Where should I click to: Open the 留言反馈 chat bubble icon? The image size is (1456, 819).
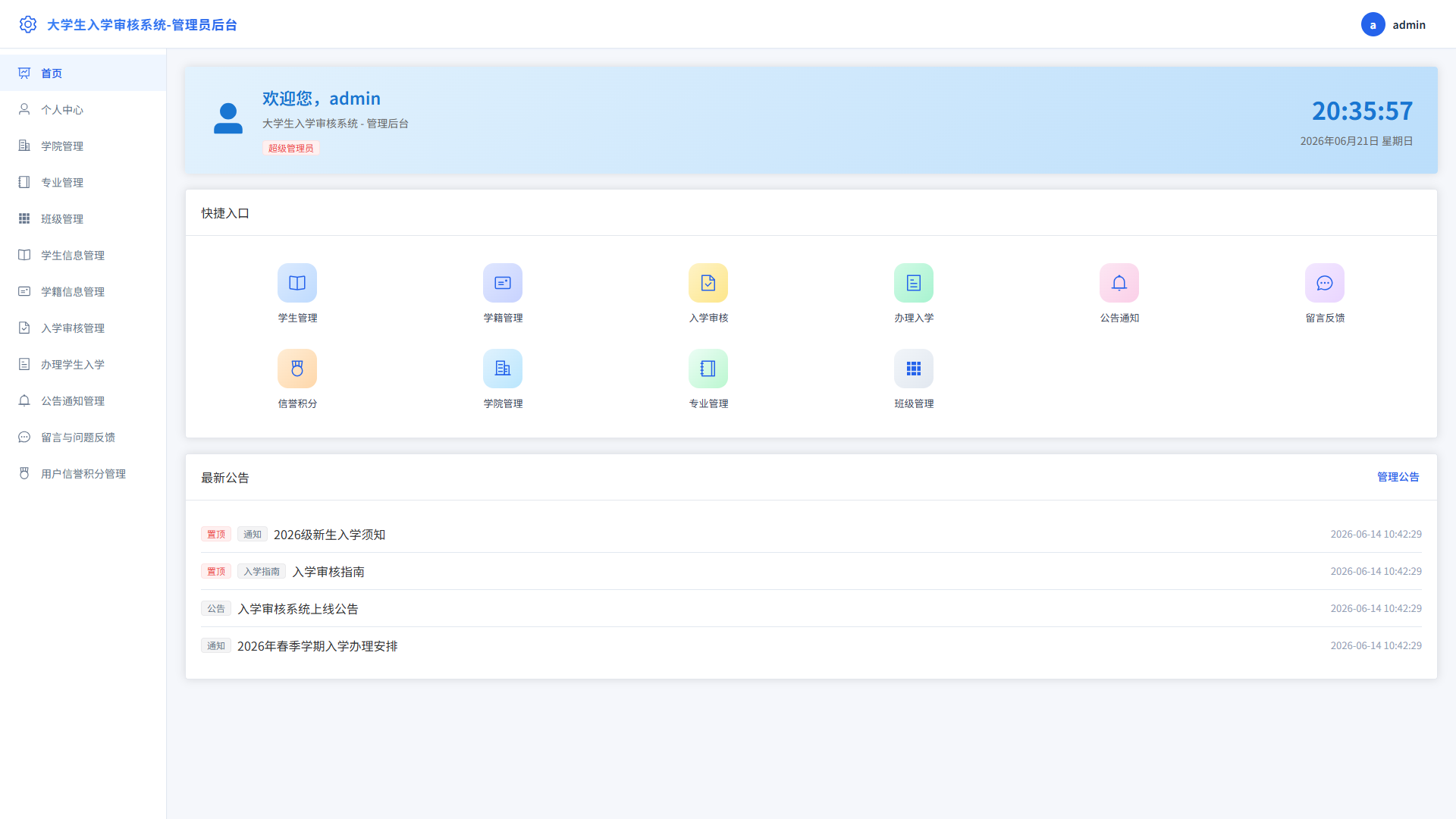pyautogui.click(x=1325, y=283)
